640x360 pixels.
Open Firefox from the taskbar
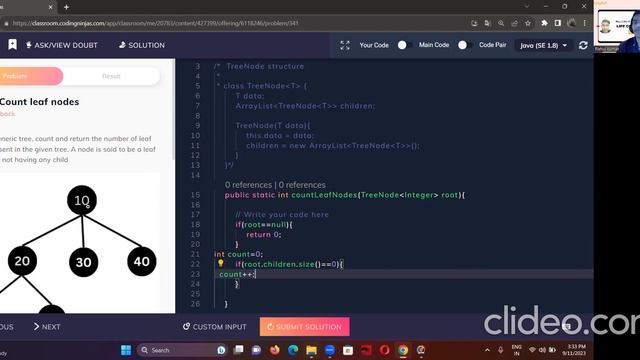click(275, 350)
